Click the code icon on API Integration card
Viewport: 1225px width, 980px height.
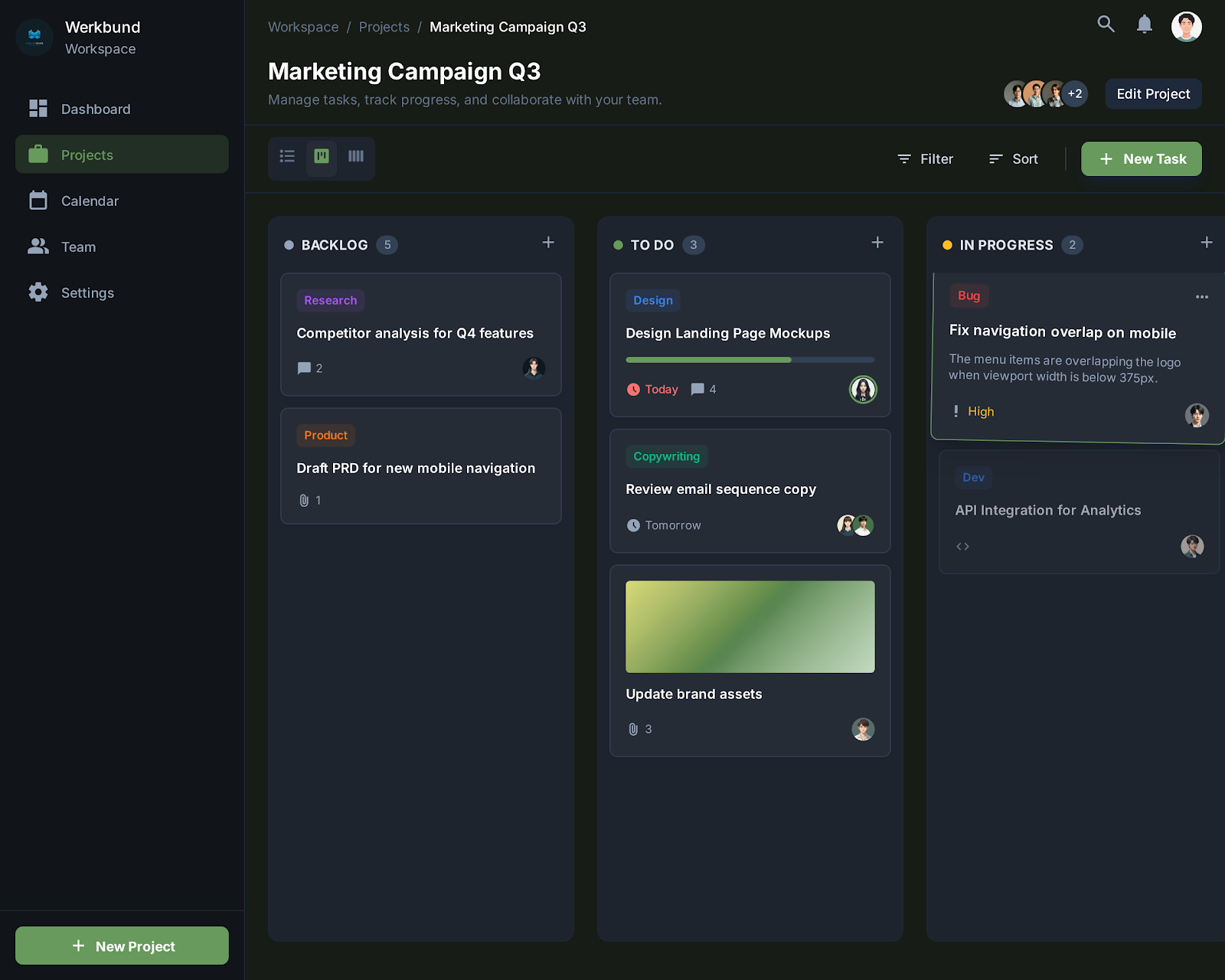click(x=962, y=546)
